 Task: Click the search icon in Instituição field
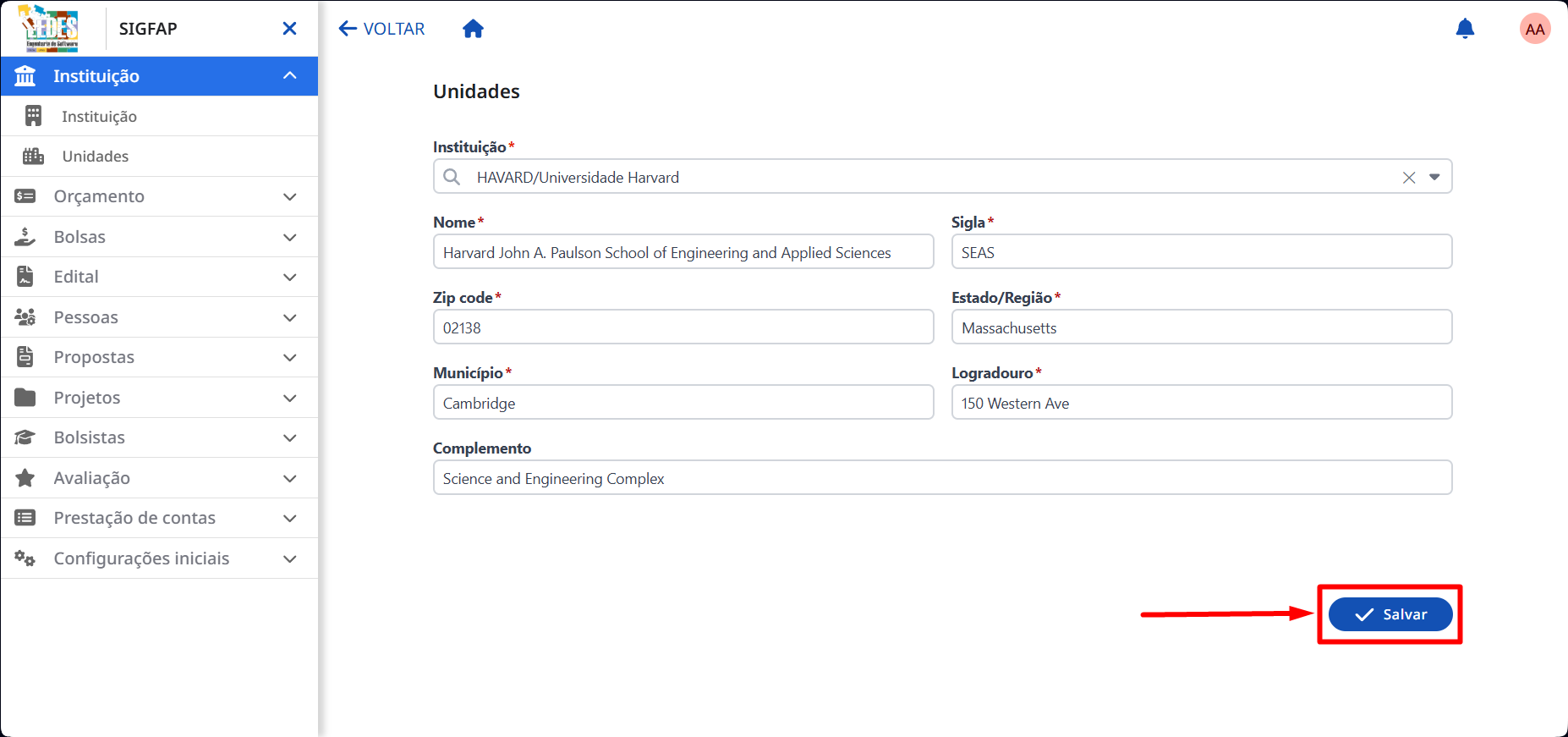tap(452, 177)
